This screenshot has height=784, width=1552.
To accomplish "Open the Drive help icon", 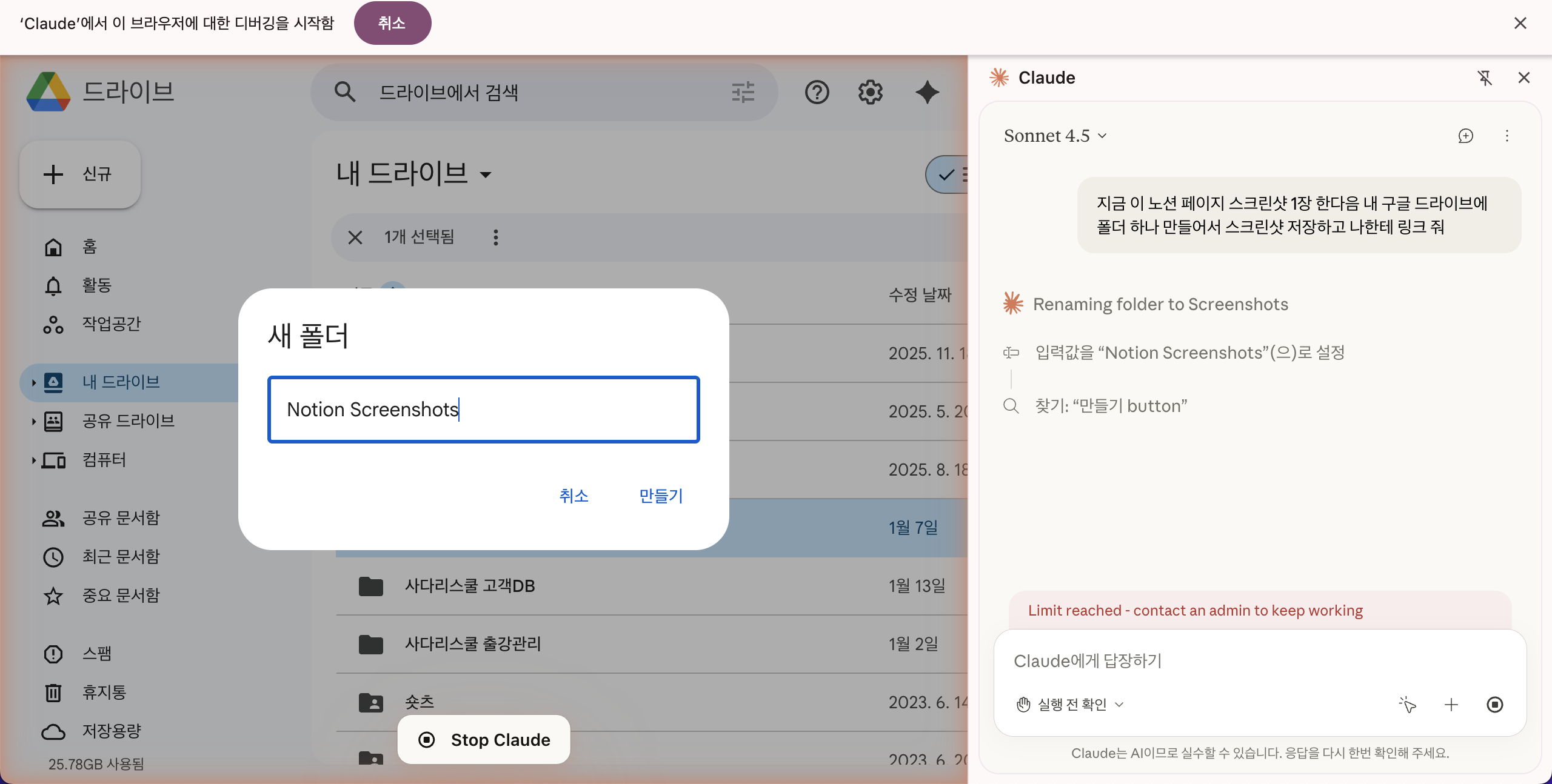I will pyautogui.click(x=817, y=92).
